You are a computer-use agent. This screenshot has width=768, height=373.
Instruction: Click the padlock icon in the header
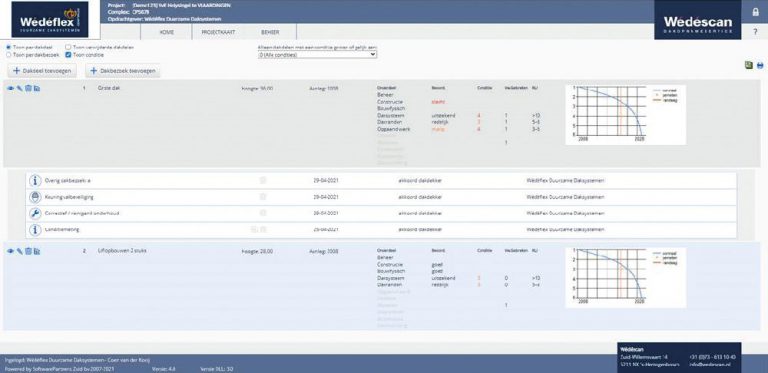[756, 12]
